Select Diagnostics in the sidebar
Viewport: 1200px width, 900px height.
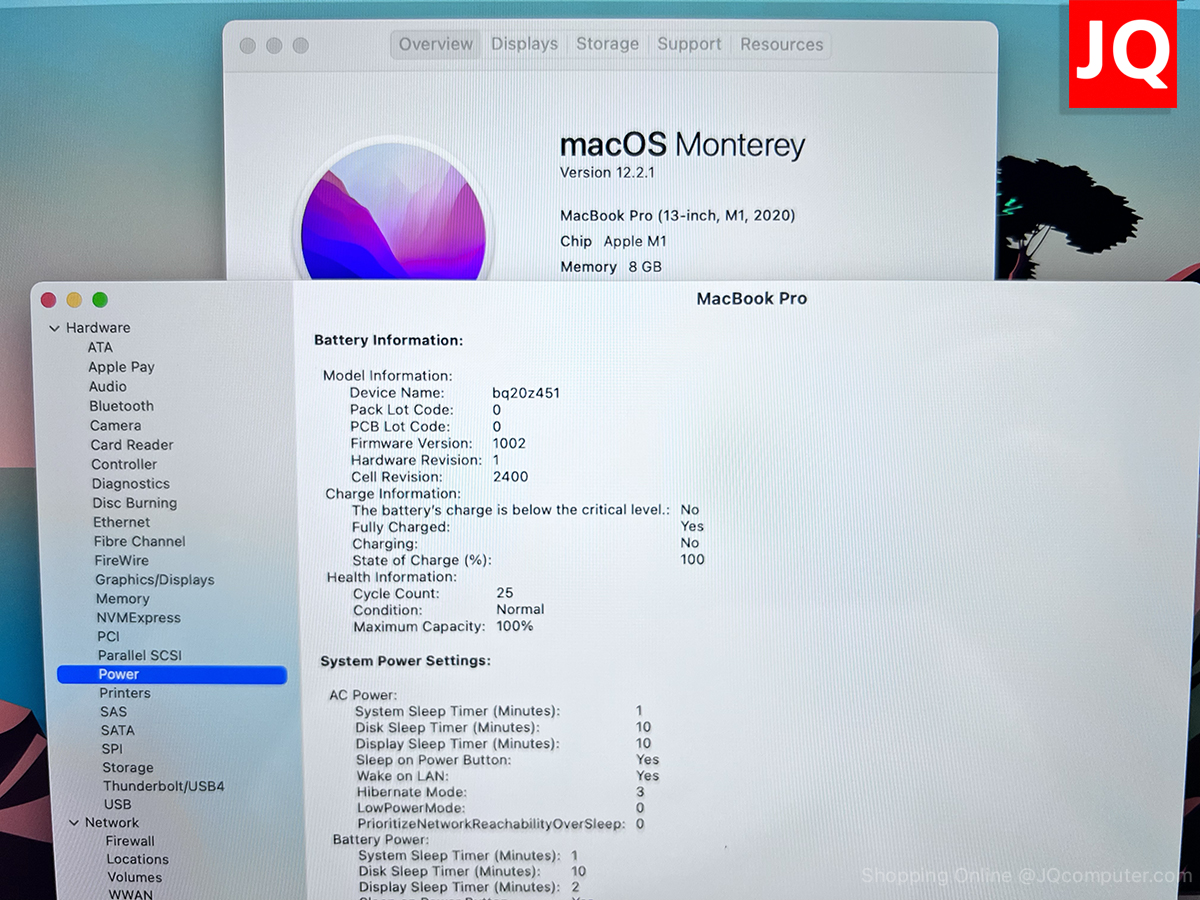click(131, 484)
